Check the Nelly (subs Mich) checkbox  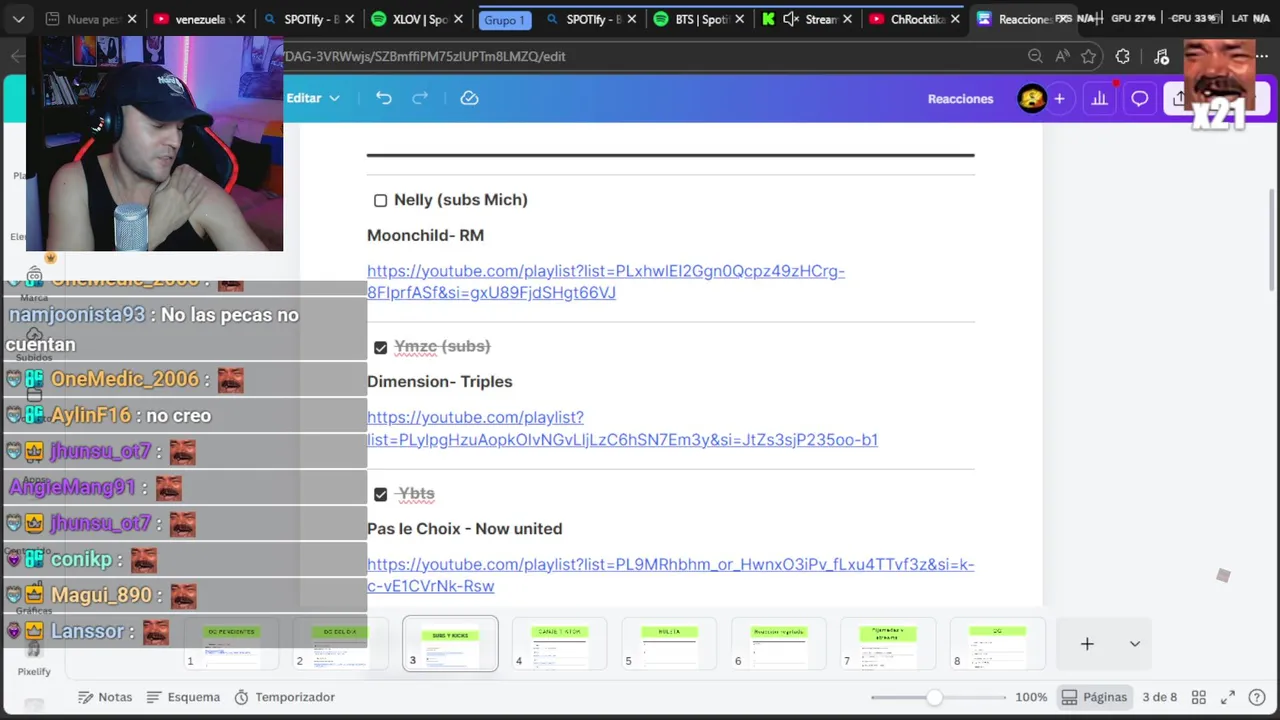click(380, 201)
